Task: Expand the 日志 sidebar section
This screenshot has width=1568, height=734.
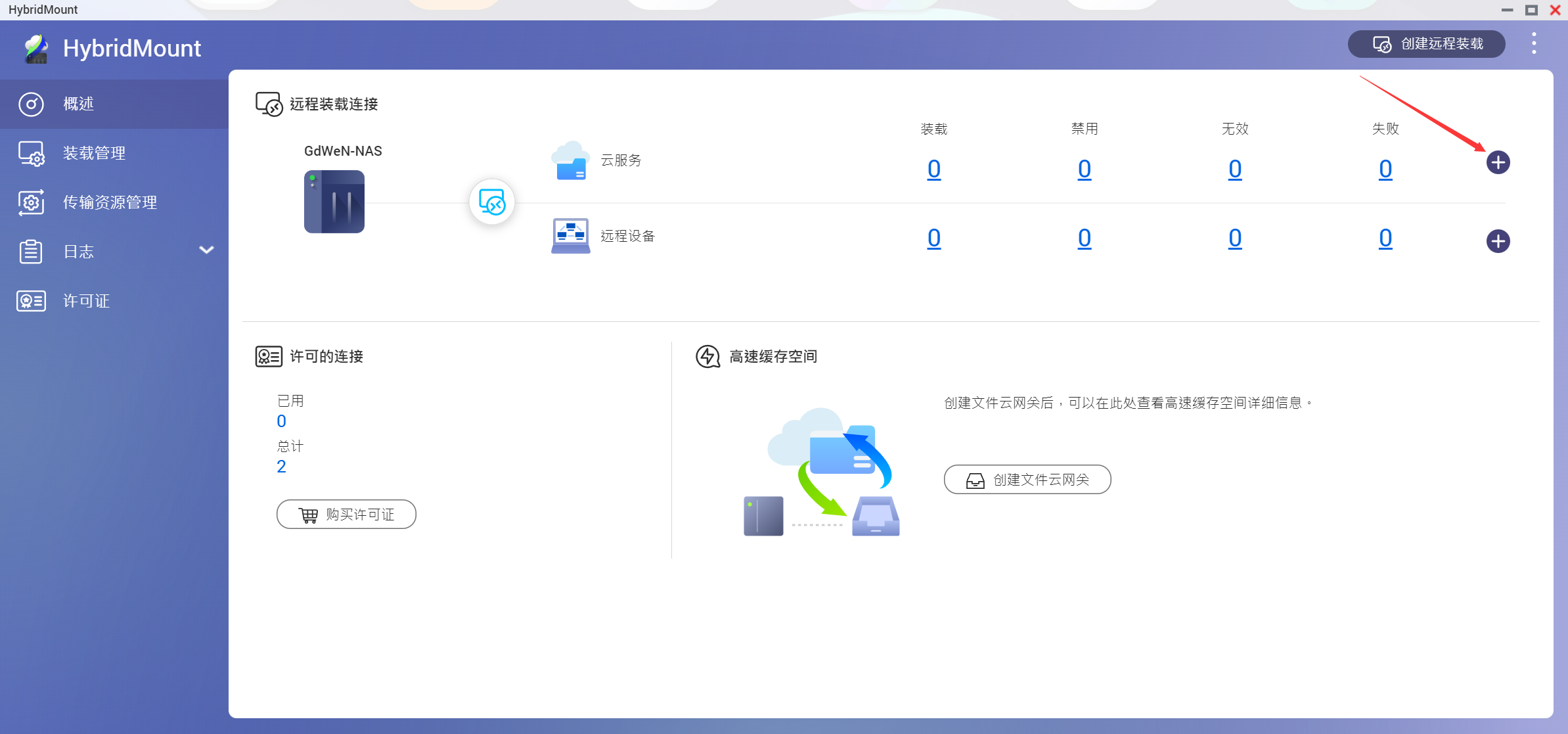Action: (206, 250)
